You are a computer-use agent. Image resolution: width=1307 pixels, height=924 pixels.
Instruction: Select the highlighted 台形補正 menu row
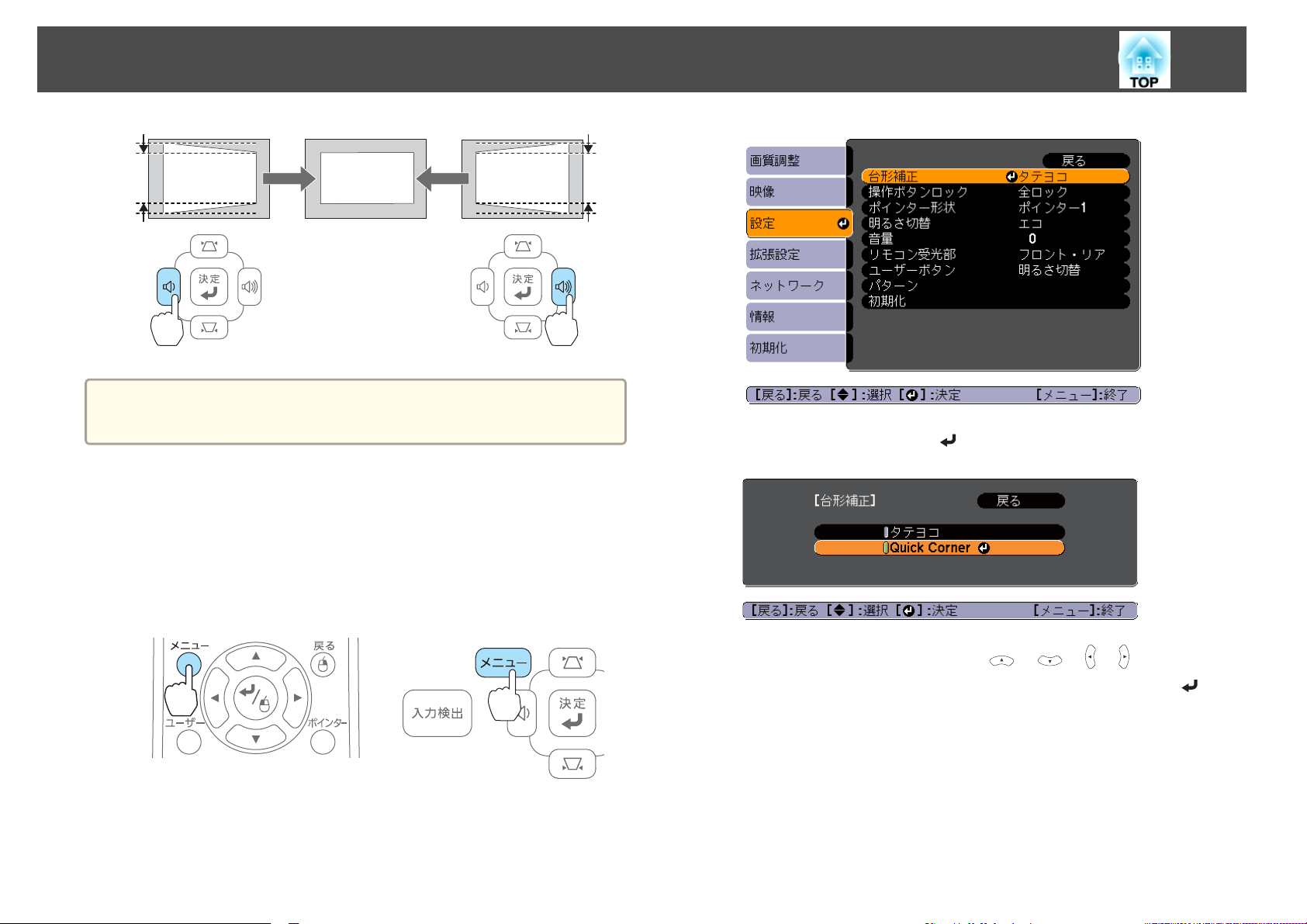click(995, 176)
